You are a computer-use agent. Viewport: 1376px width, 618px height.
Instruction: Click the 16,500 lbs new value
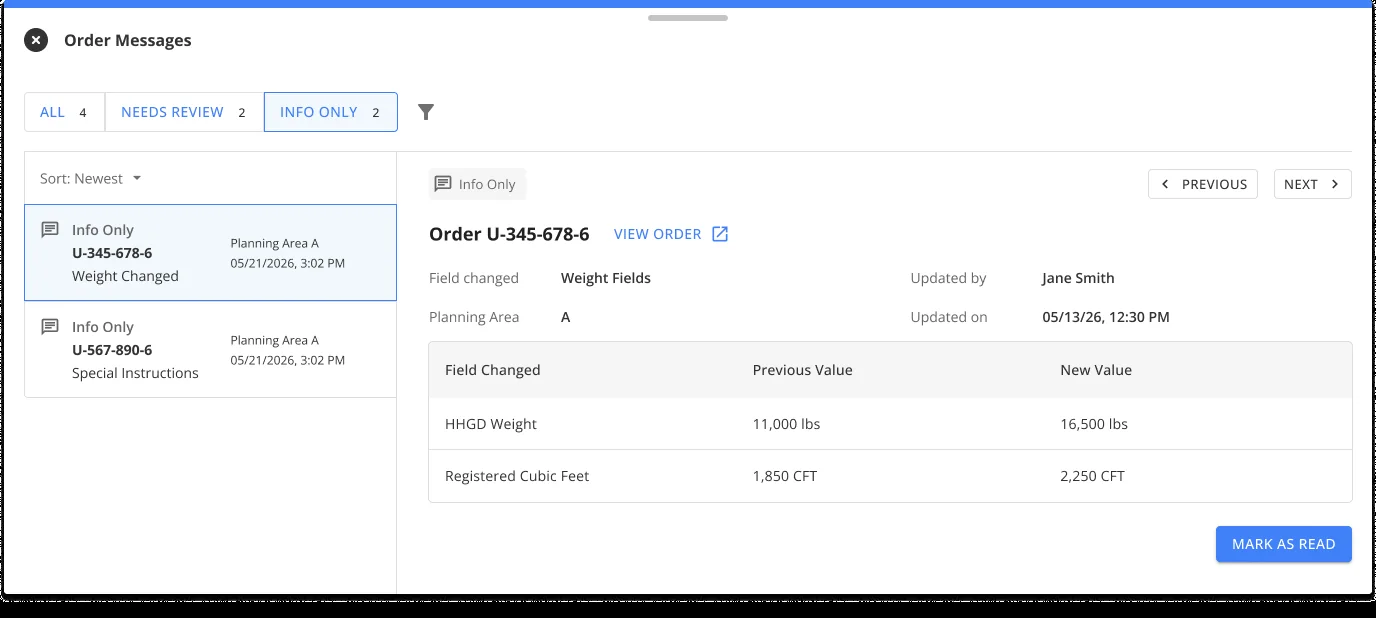[x=1094, y=424]
